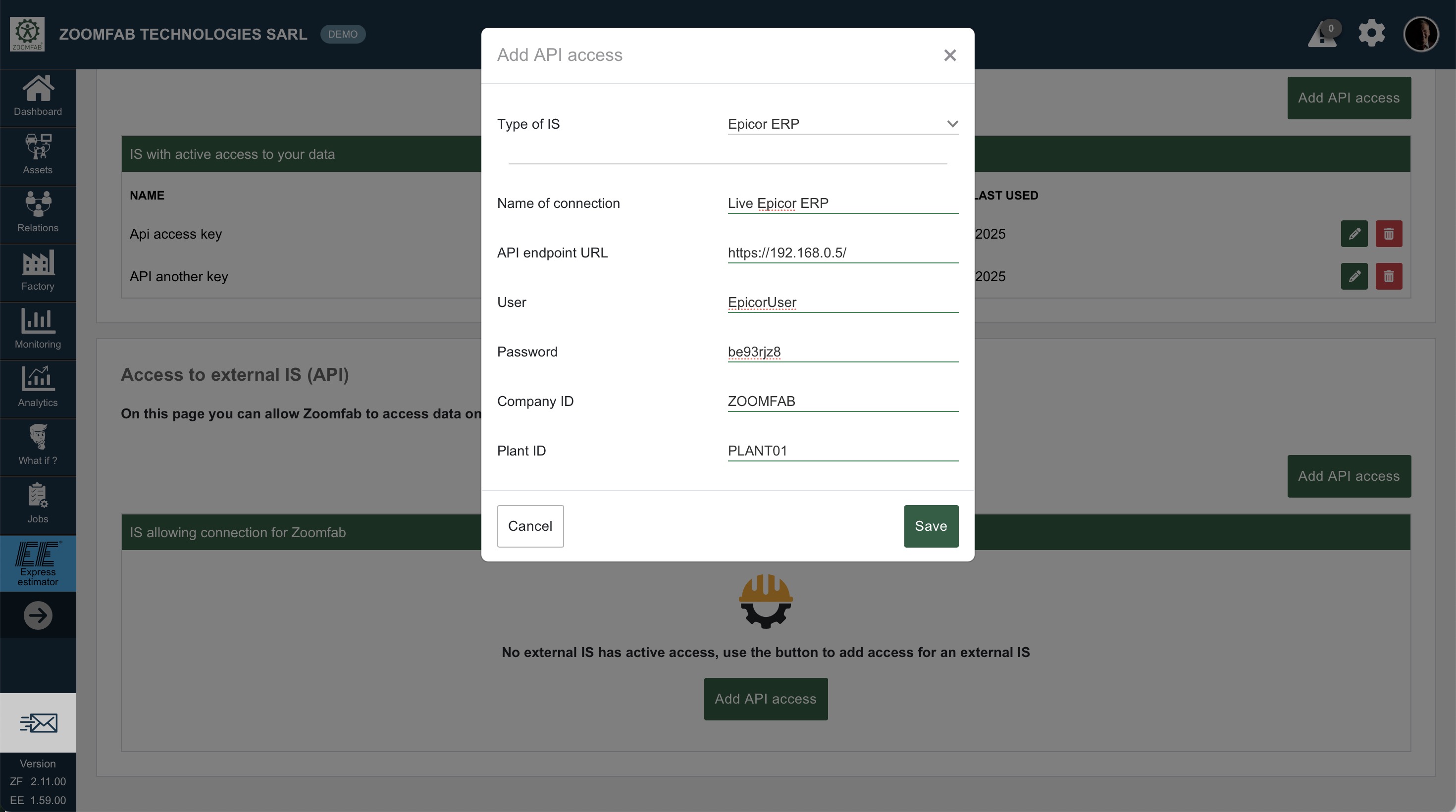The height and width of the screenshot is (812, 1456).
Task: Open settings gear menu
Action: point(1371,33)
